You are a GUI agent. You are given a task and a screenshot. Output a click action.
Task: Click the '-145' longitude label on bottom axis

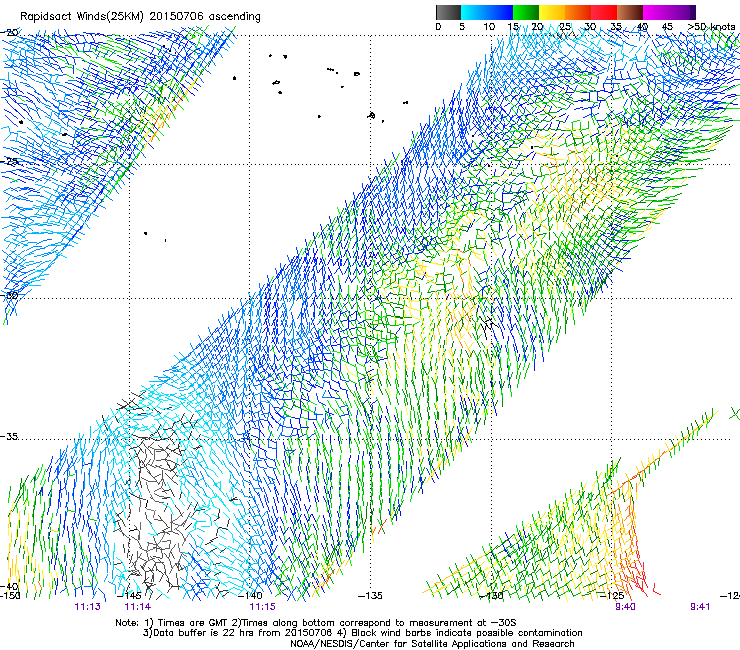tap(129, 596)
